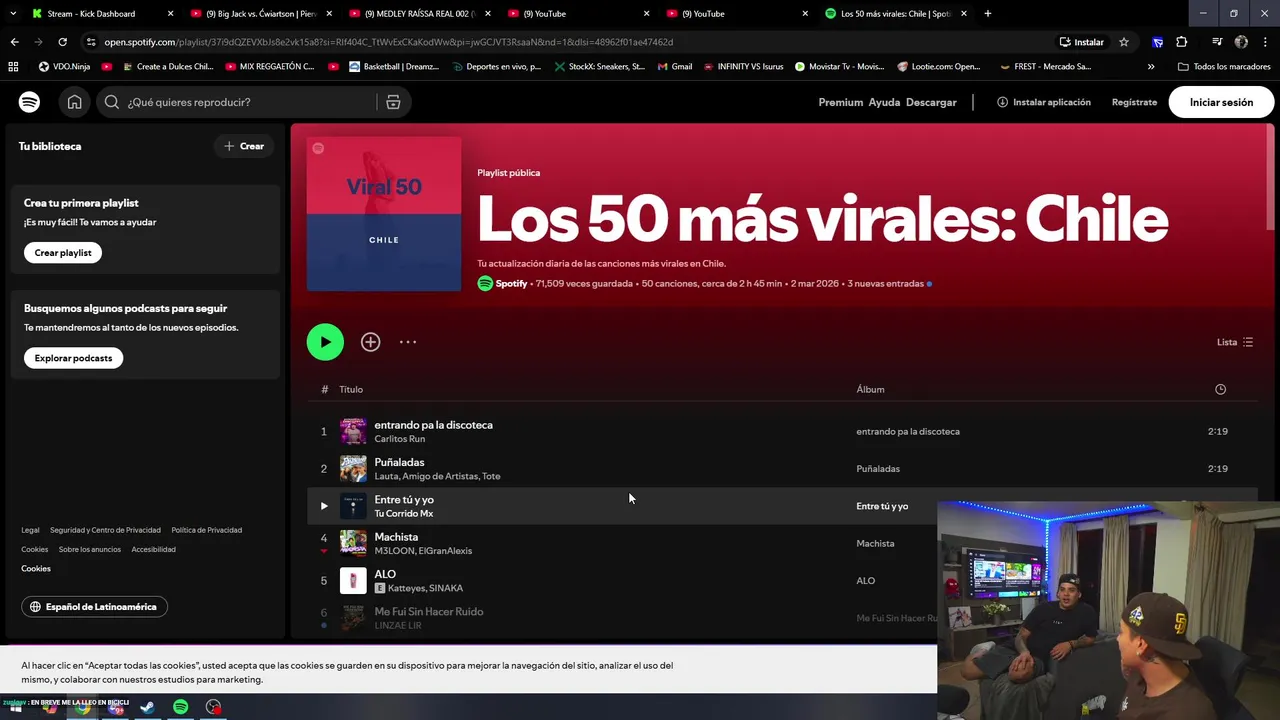Click the Spotify logo icon
This screenshot has width=1280, height=720.
coord(29,102)
